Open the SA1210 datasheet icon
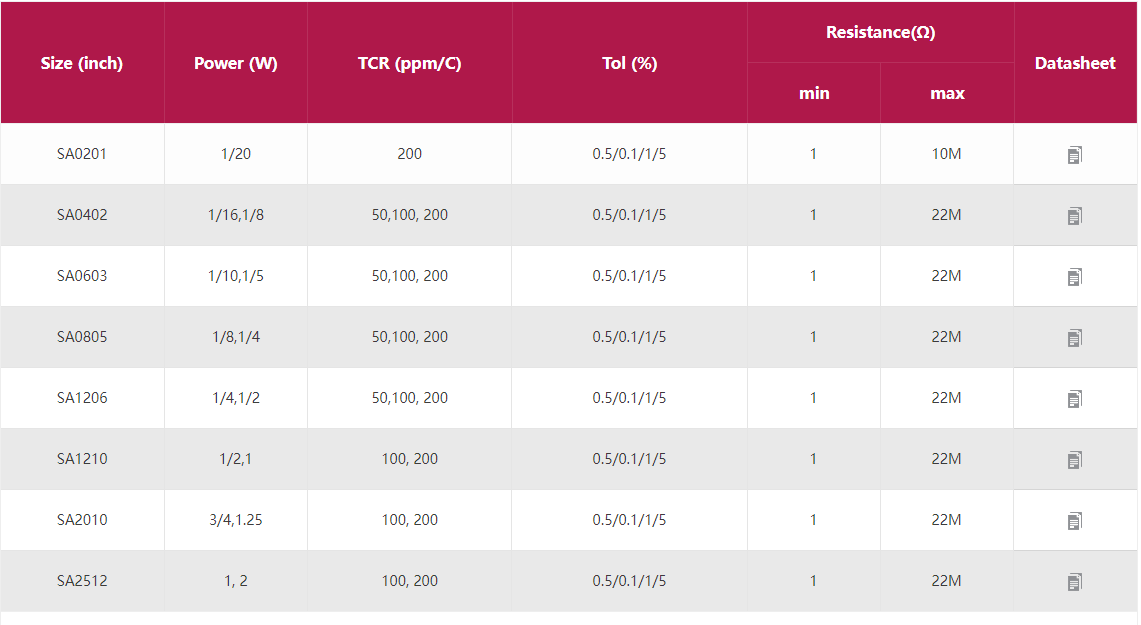Viewport: 1141px width, 625px height. 1075,460
